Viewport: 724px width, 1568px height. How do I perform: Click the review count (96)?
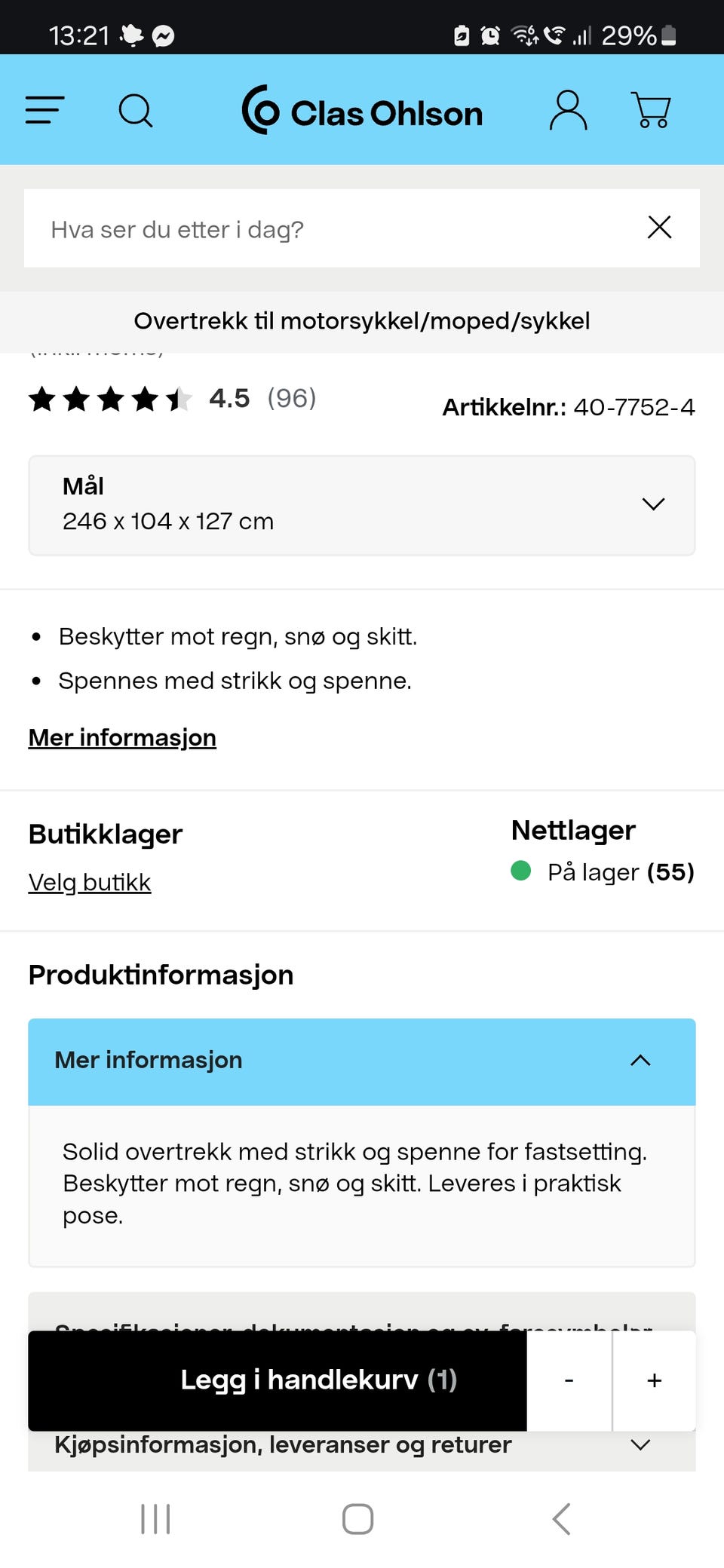[x=292, y=398]
